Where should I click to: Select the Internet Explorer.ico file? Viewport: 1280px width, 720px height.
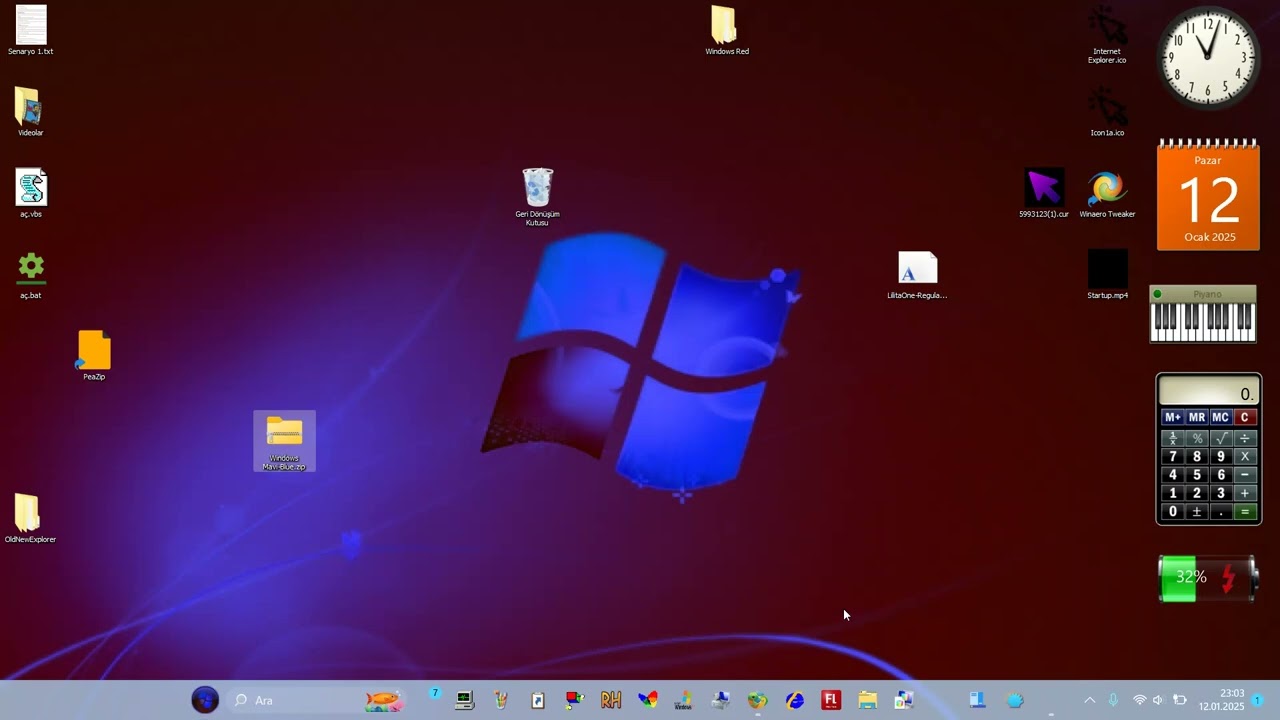1107,35
